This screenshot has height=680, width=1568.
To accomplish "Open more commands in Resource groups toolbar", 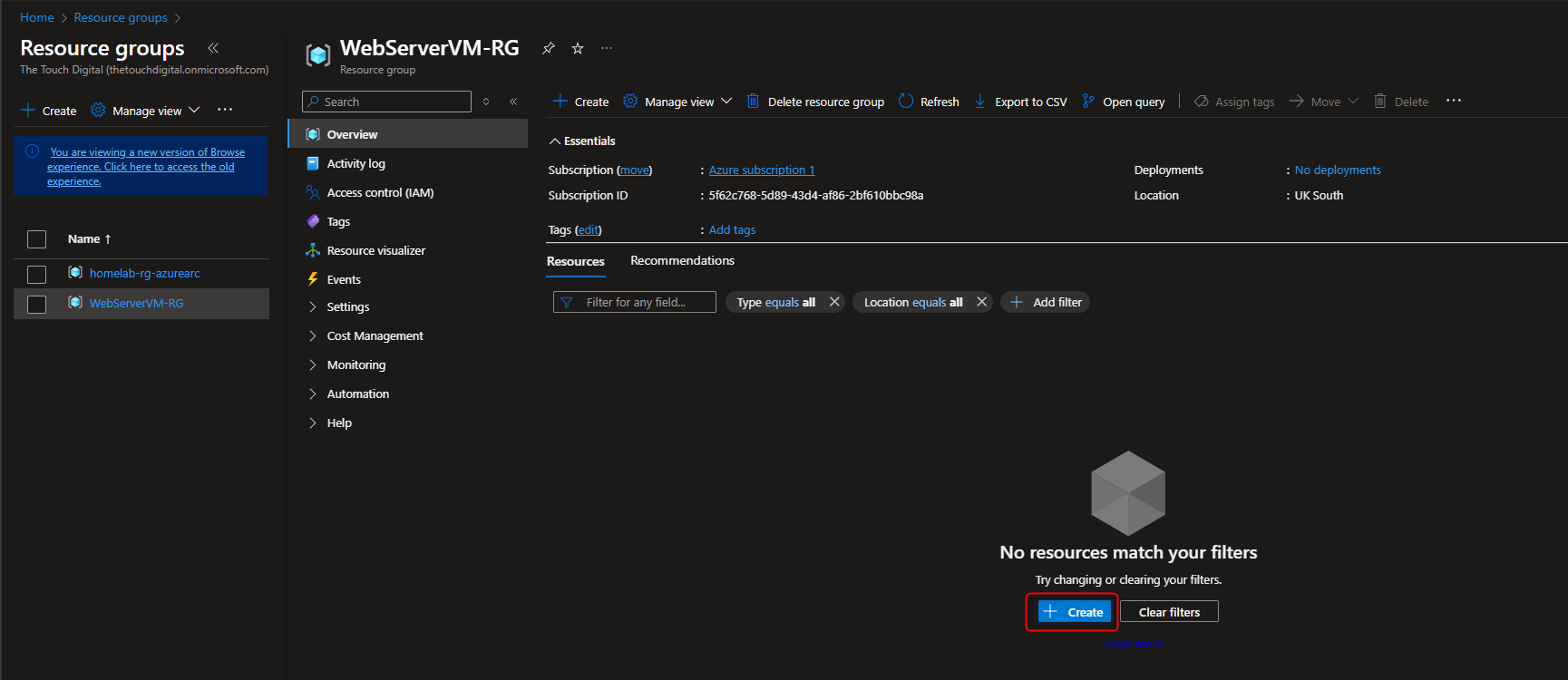I will pyautogui.click(x=225, y=110).
